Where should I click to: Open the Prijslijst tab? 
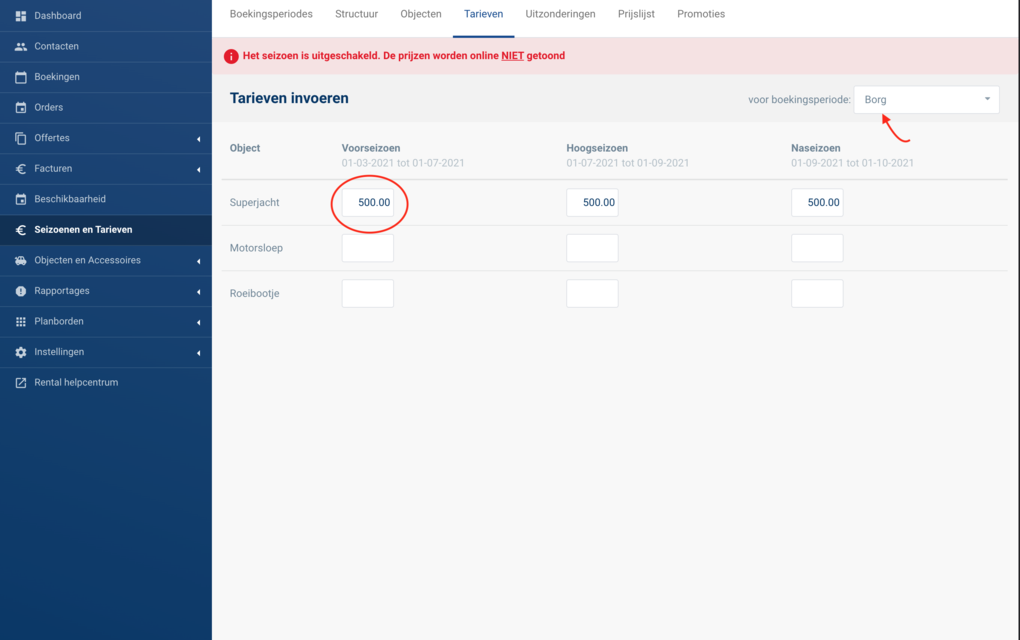click(x=636, y=14)
